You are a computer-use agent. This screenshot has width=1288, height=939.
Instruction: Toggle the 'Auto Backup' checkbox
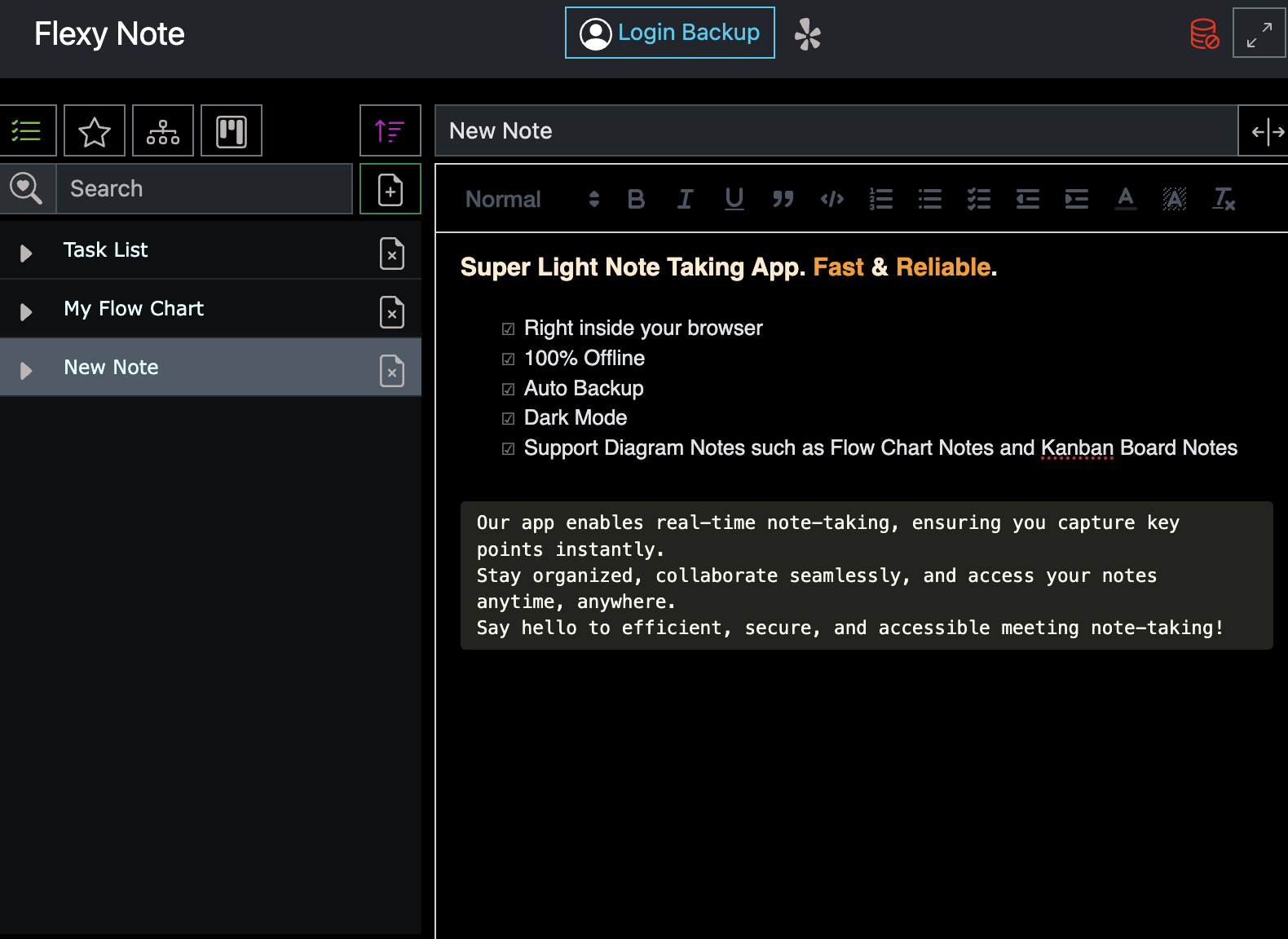(509, 390)
